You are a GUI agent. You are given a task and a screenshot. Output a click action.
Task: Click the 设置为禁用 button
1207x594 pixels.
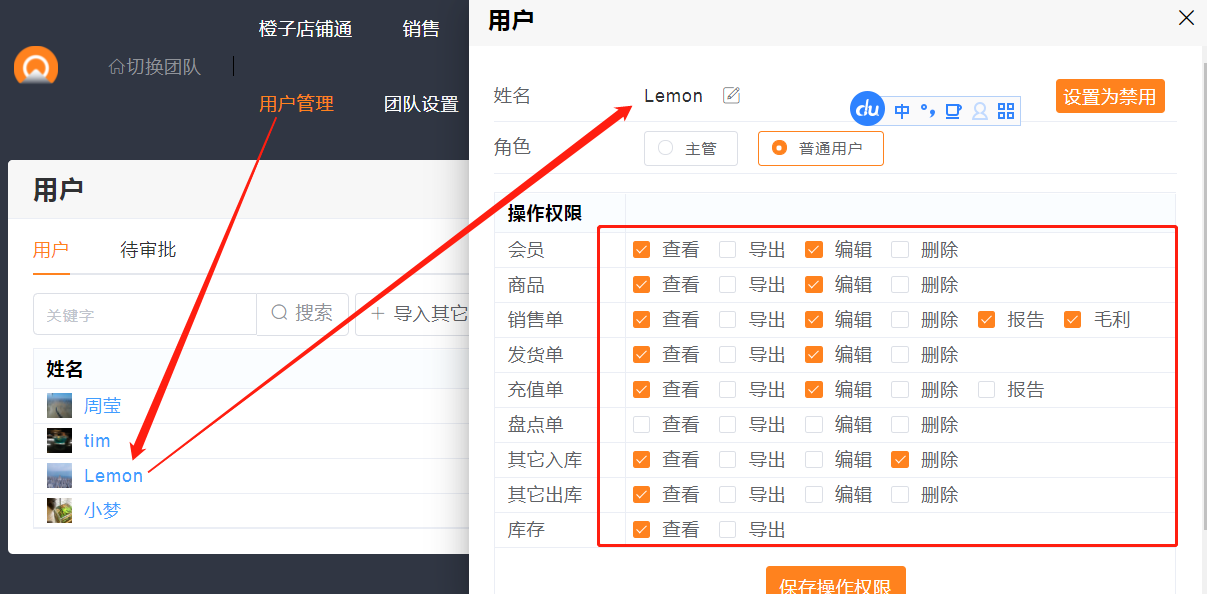1109,97
